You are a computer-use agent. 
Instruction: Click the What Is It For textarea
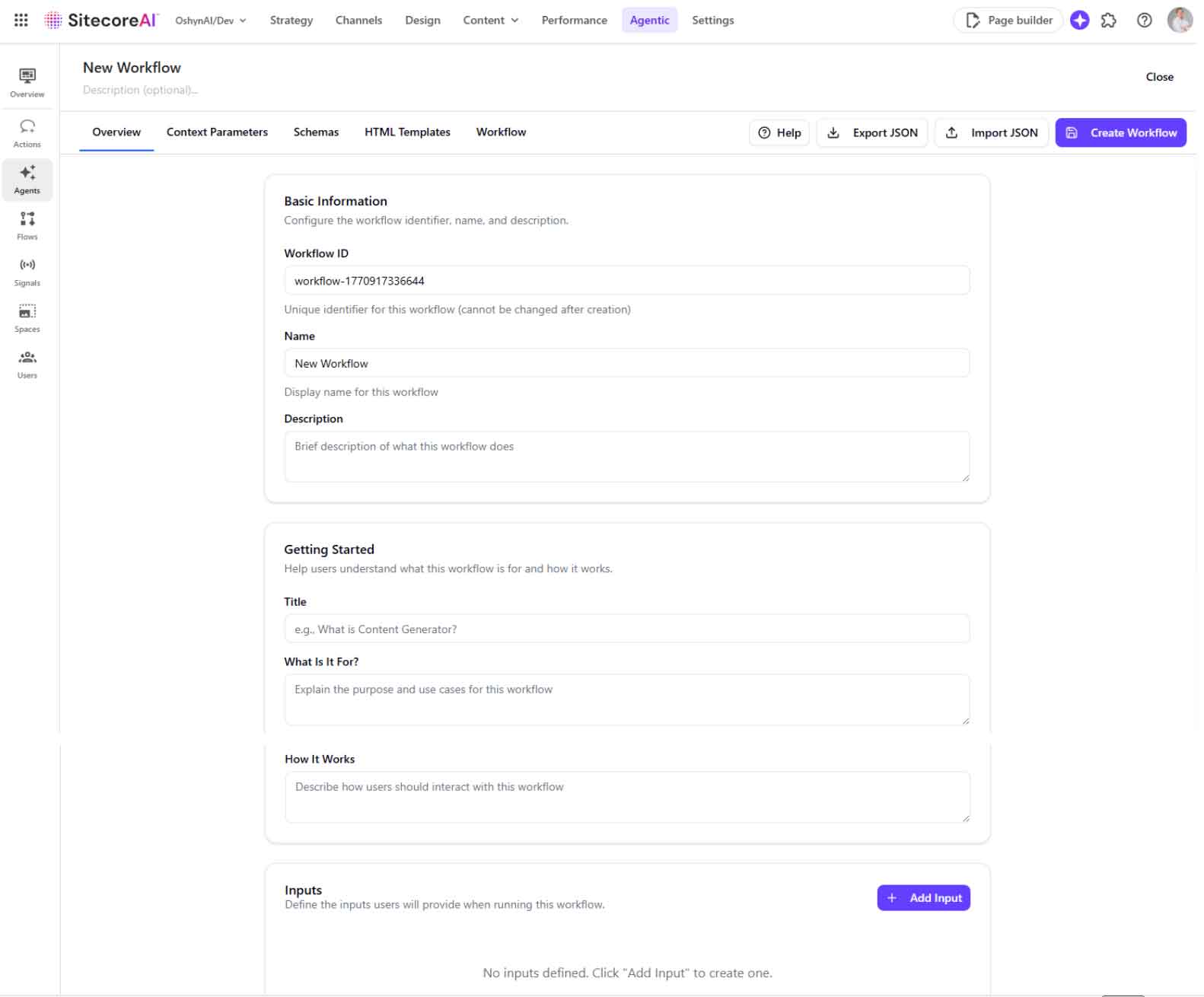[627, 699]
